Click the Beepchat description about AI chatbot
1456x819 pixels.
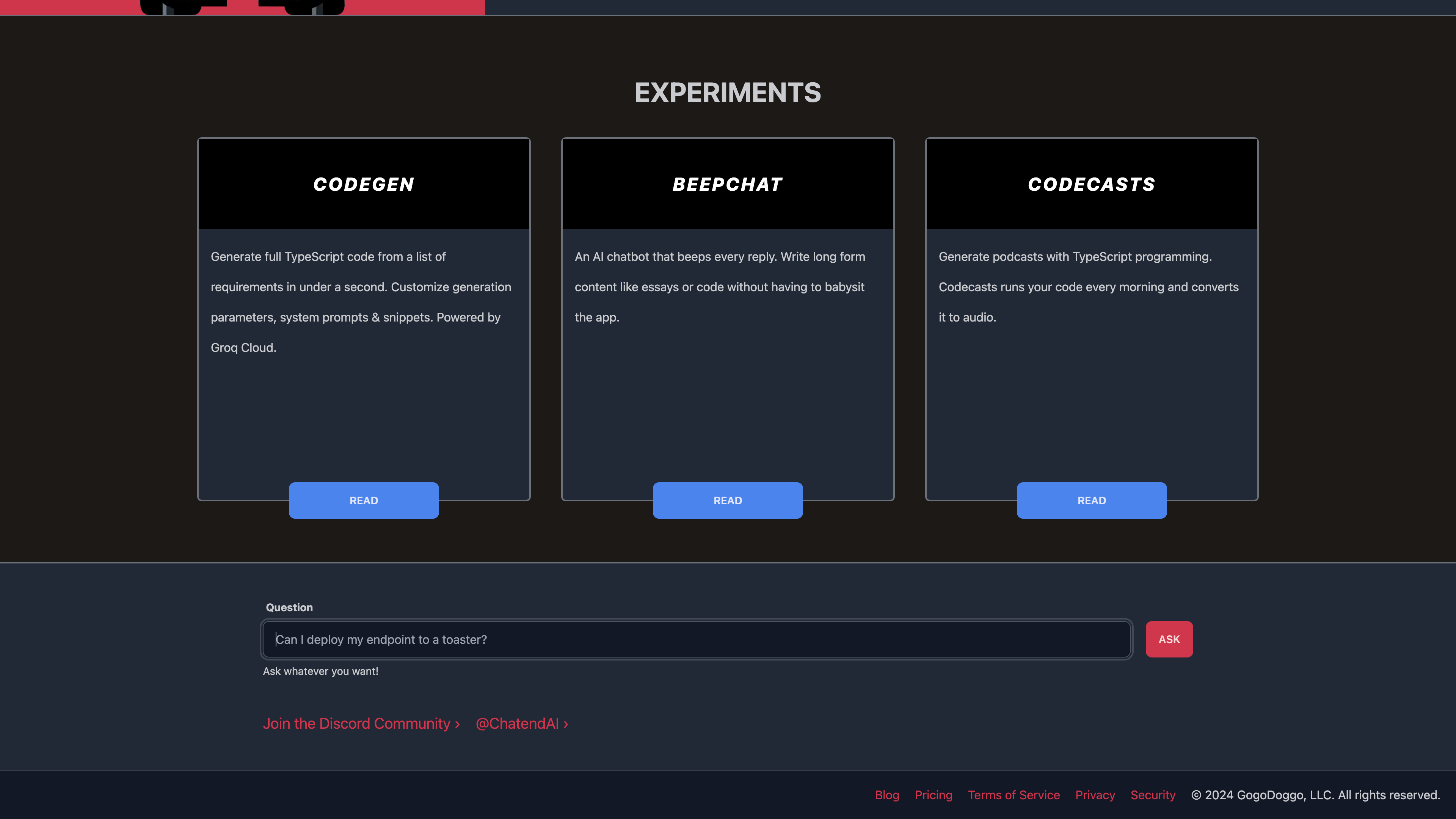[720, 287]
